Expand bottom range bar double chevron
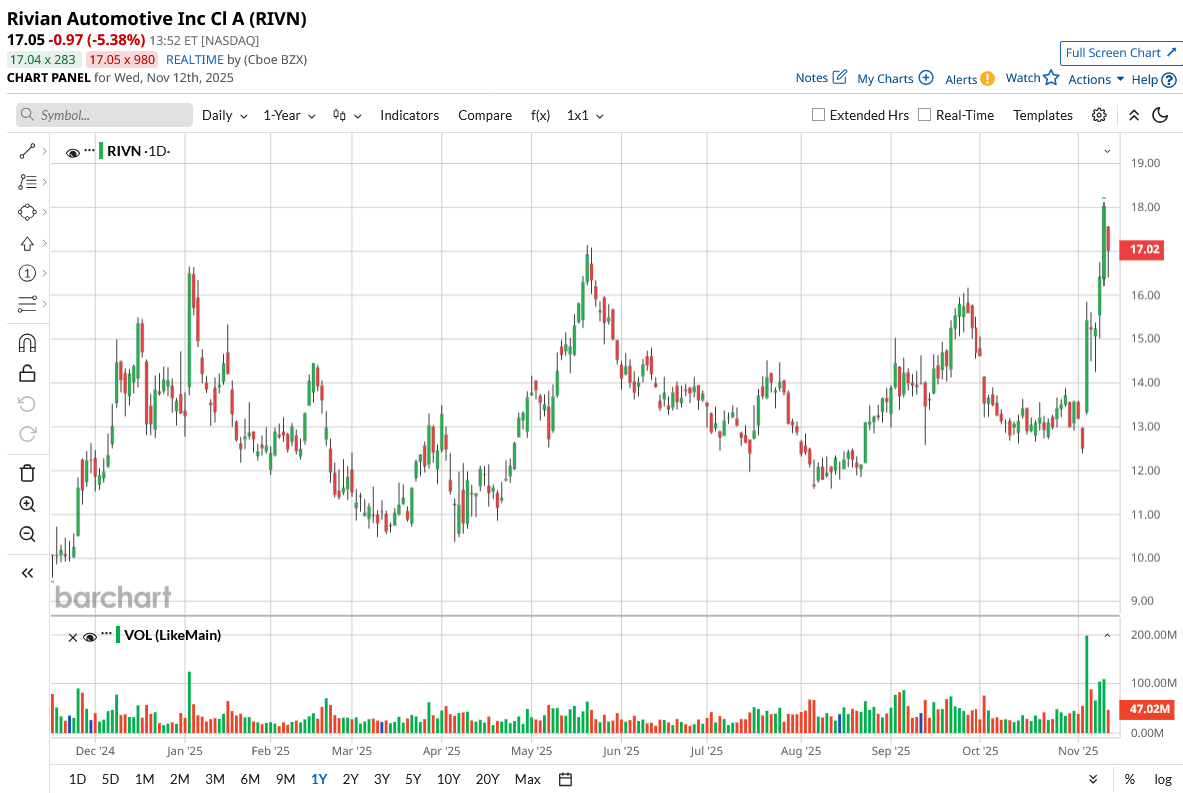1183x793 pixels. [x=1093, y=779]
